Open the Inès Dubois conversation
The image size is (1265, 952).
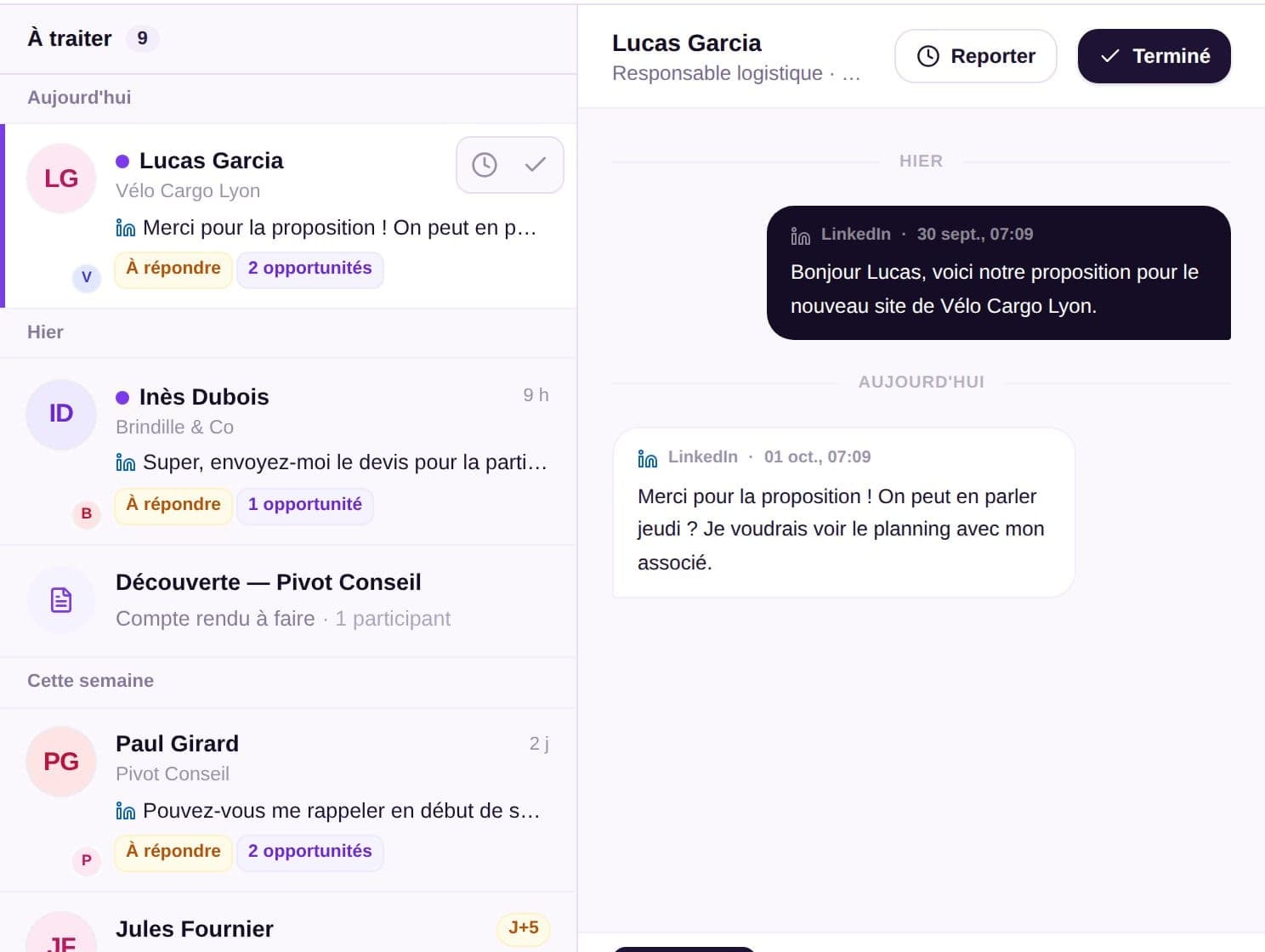(x=288, y=451)
